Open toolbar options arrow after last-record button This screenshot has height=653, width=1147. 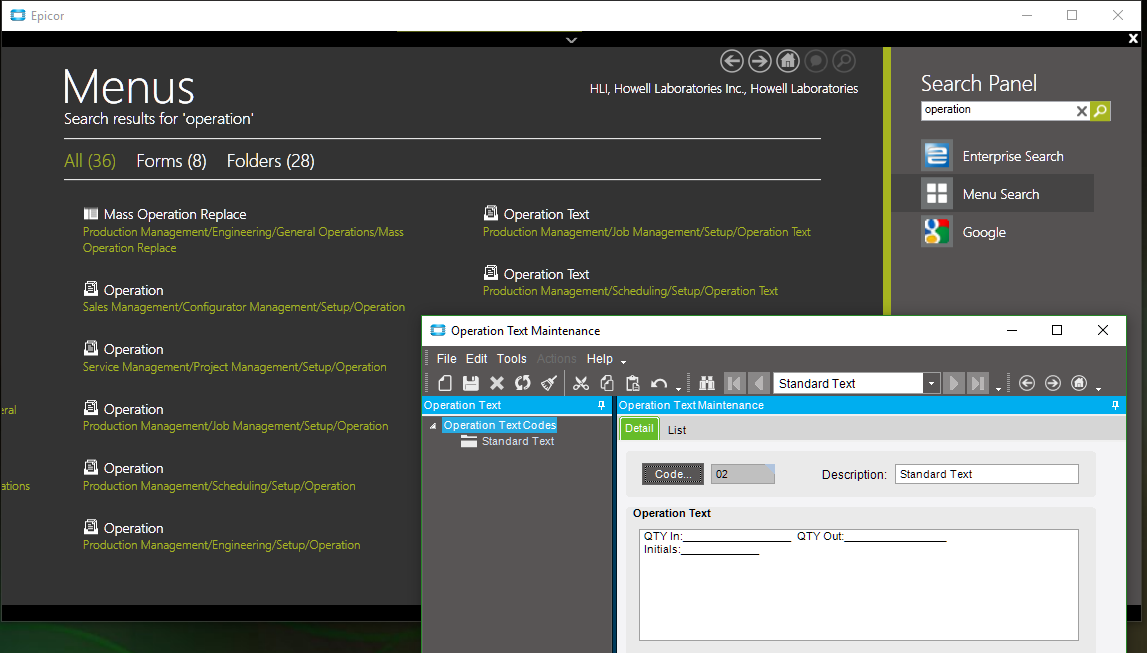(x=998, y=388)
